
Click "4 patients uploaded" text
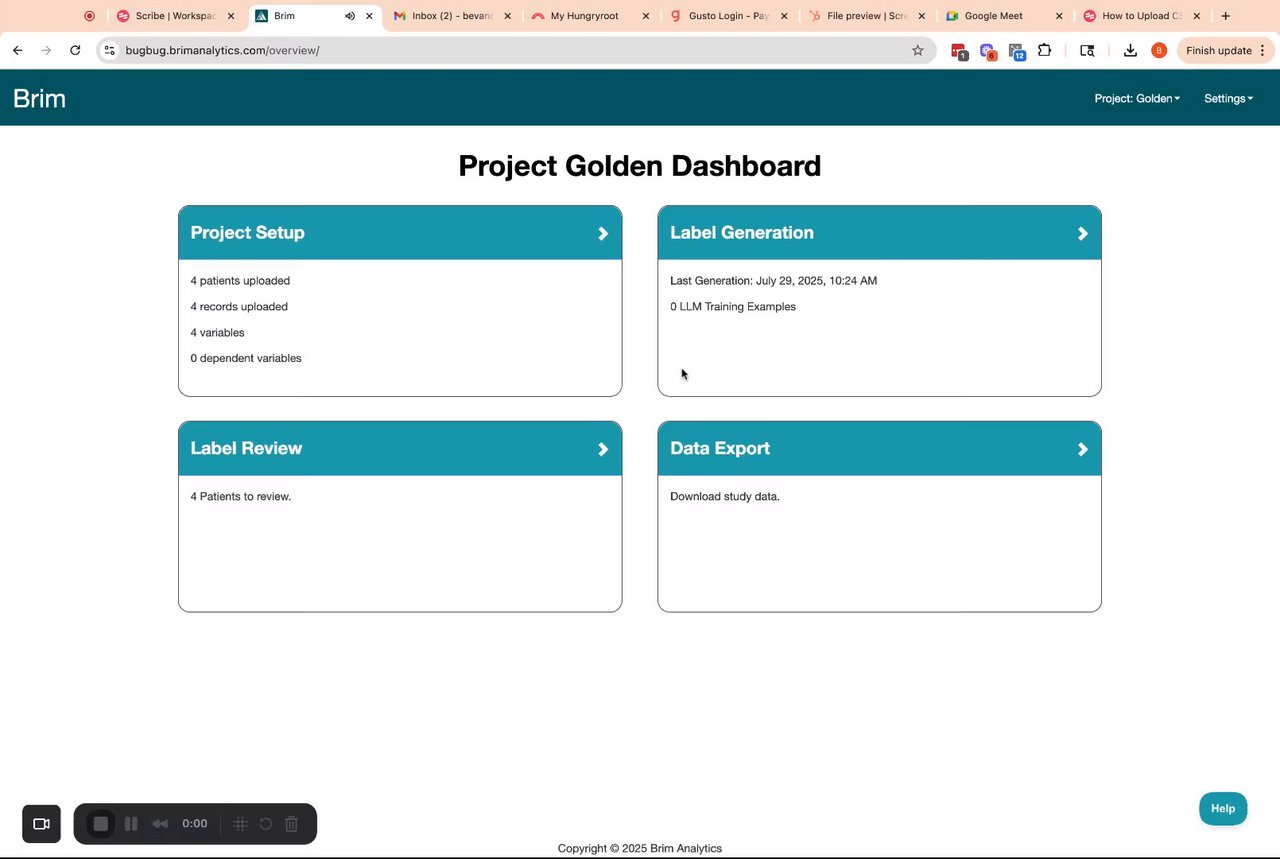point(240,281)
